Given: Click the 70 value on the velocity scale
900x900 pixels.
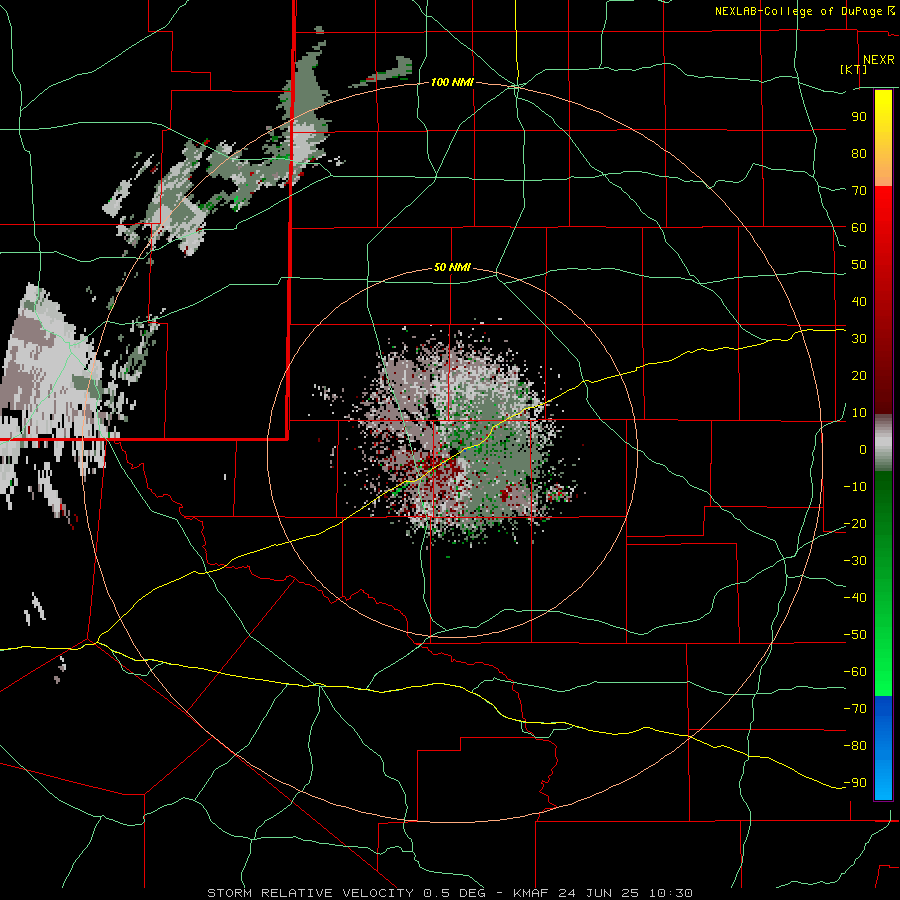Looking at the screenshot, I should [859, 191].
